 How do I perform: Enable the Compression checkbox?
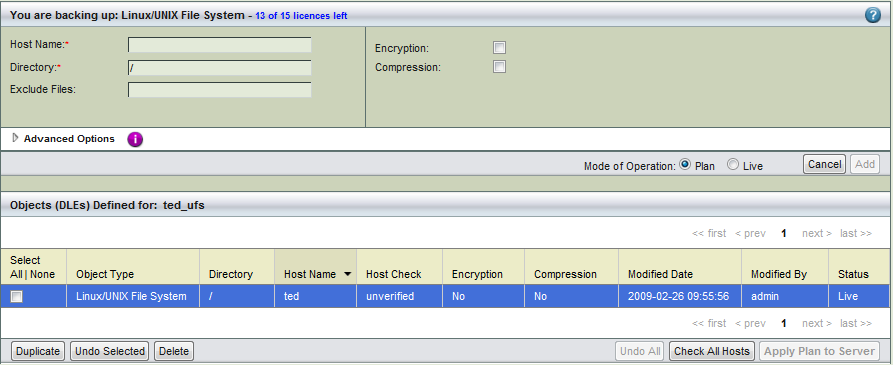[499, 67]
